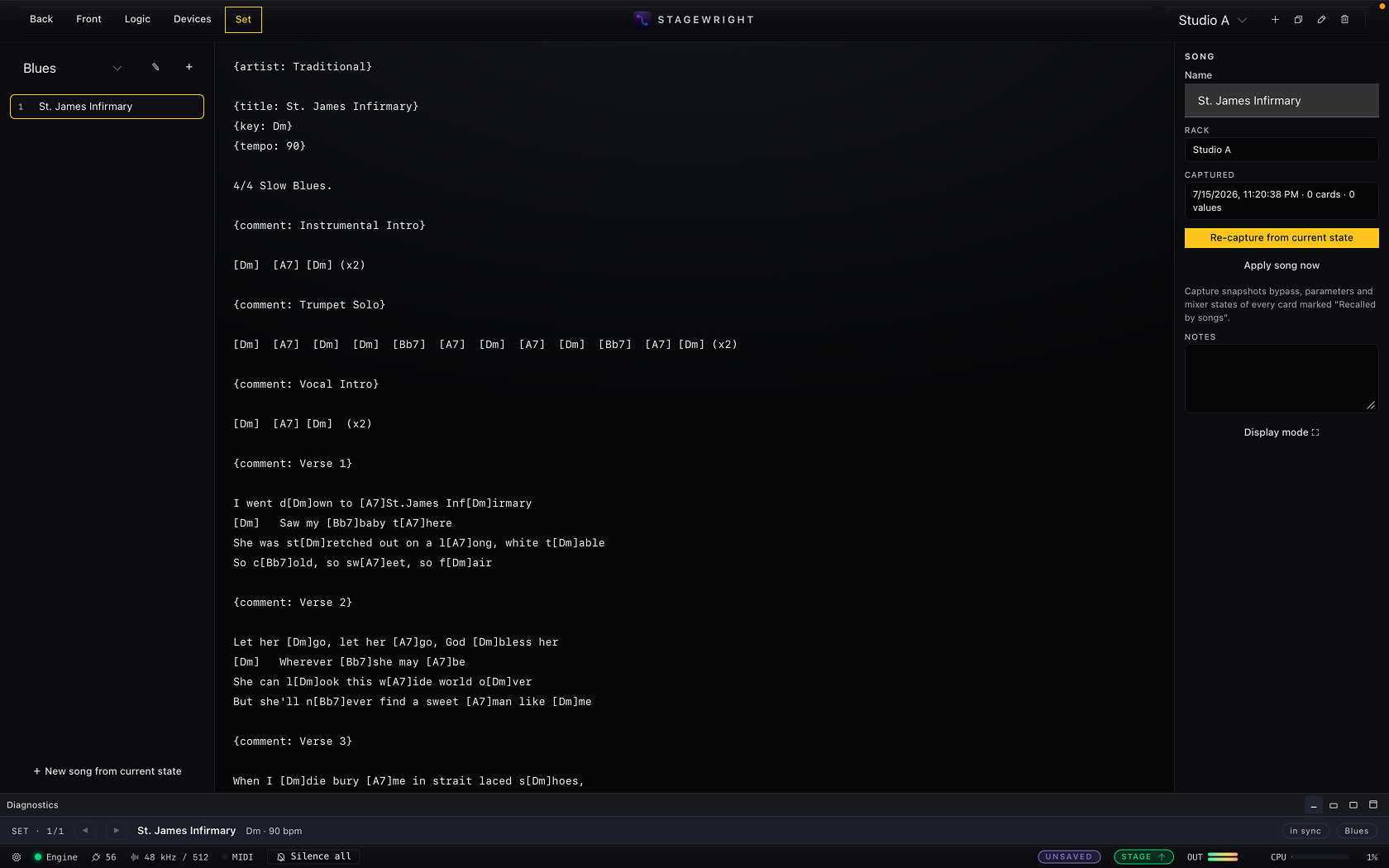Click into the Notes text area
The image size is (1389, 868).
[x=1282, y=379]
